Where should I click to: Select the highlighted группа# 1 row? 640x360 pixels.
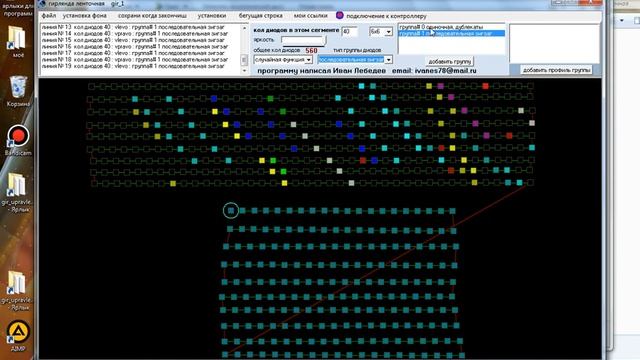(451, 33)
